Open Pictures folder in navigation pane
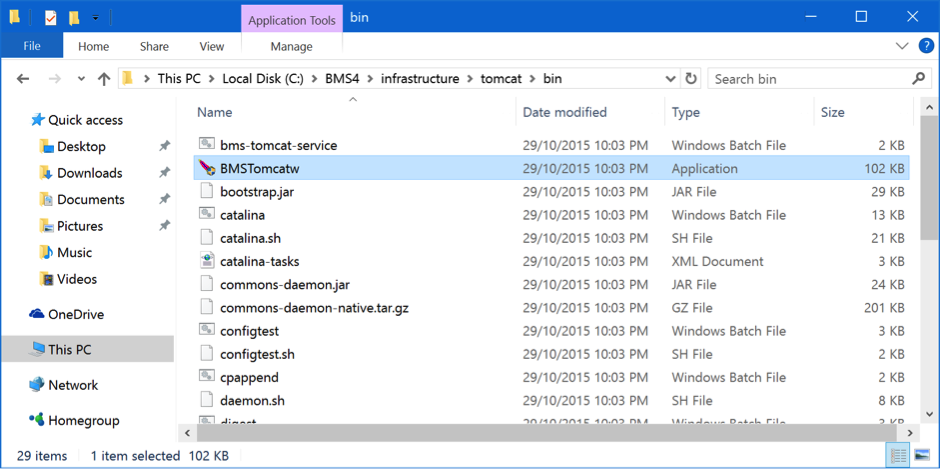The image size is (941, 469). [x=80, y=226]
